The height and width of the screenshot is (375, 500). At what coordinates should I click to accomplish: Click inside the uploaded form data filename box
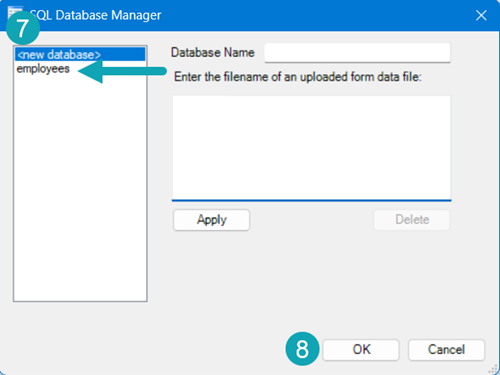pyautogui.click(x=312, y=148)
